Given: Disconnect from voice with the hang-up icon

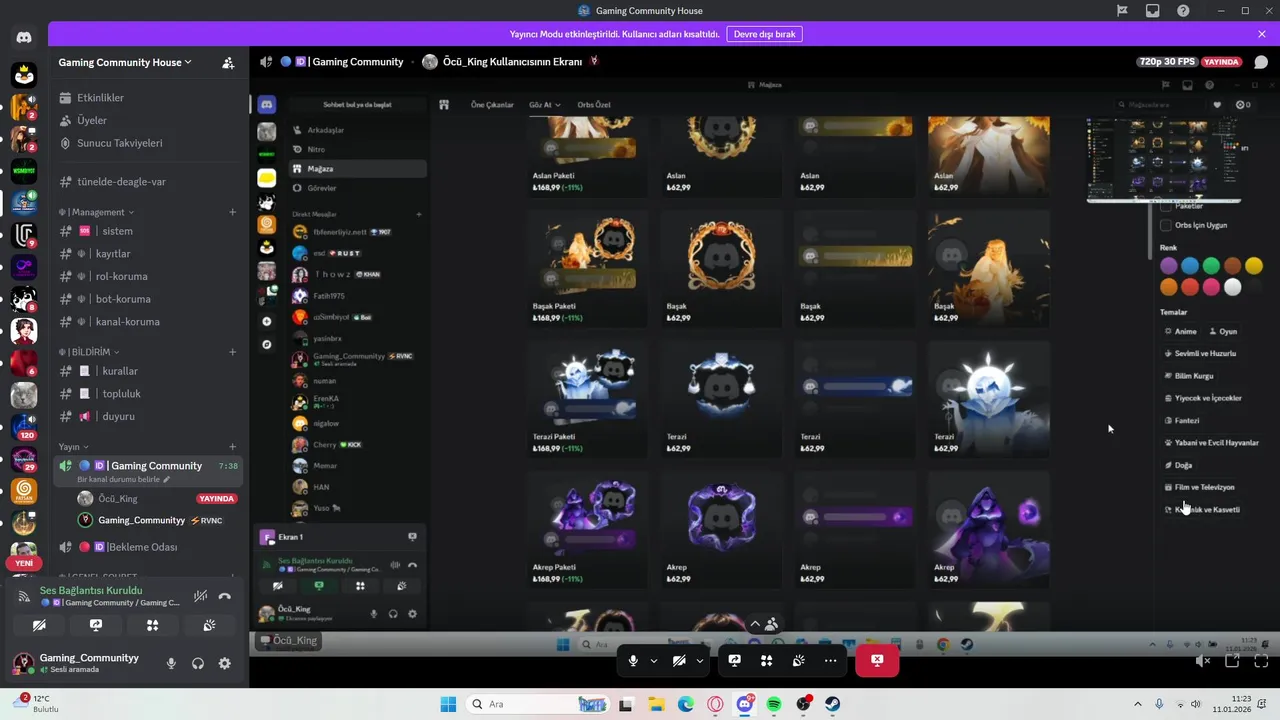Looking at the screenshot, I should [225, 596].
